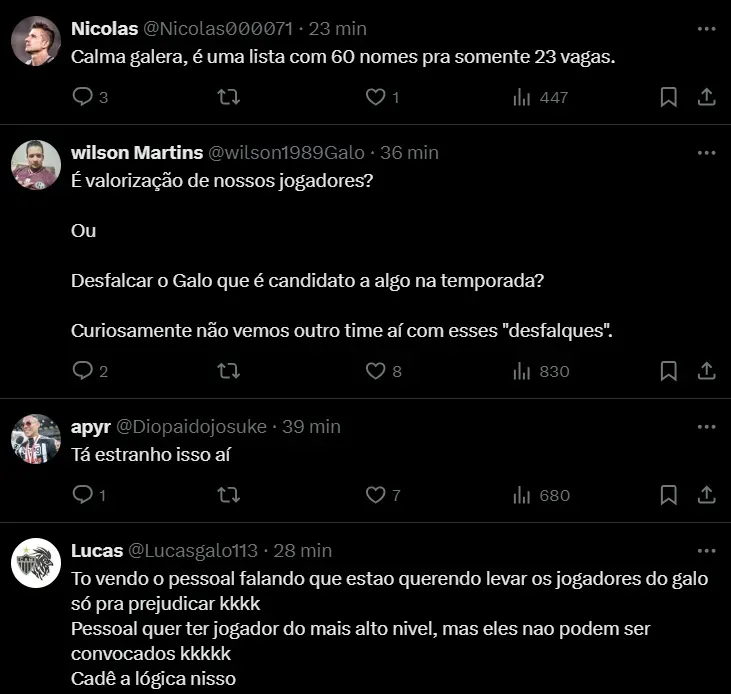Repost Nicolas's tweet about 60 names
This screenshot has width=731, height=694.
(228, 97)
